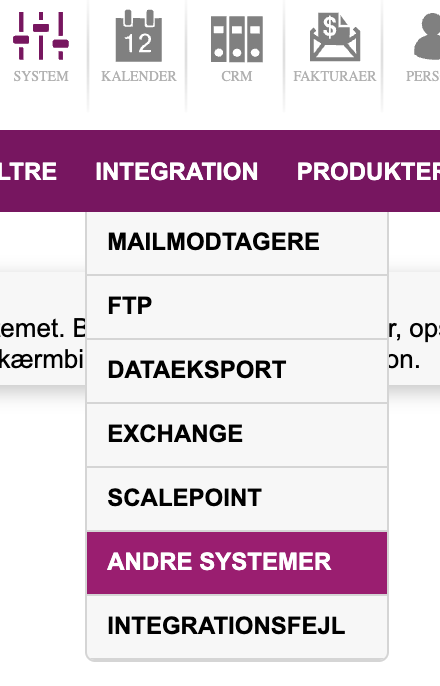Screen dimensions: 440x686
Task: Open the Kalender calendar icon
Action: 139,36
